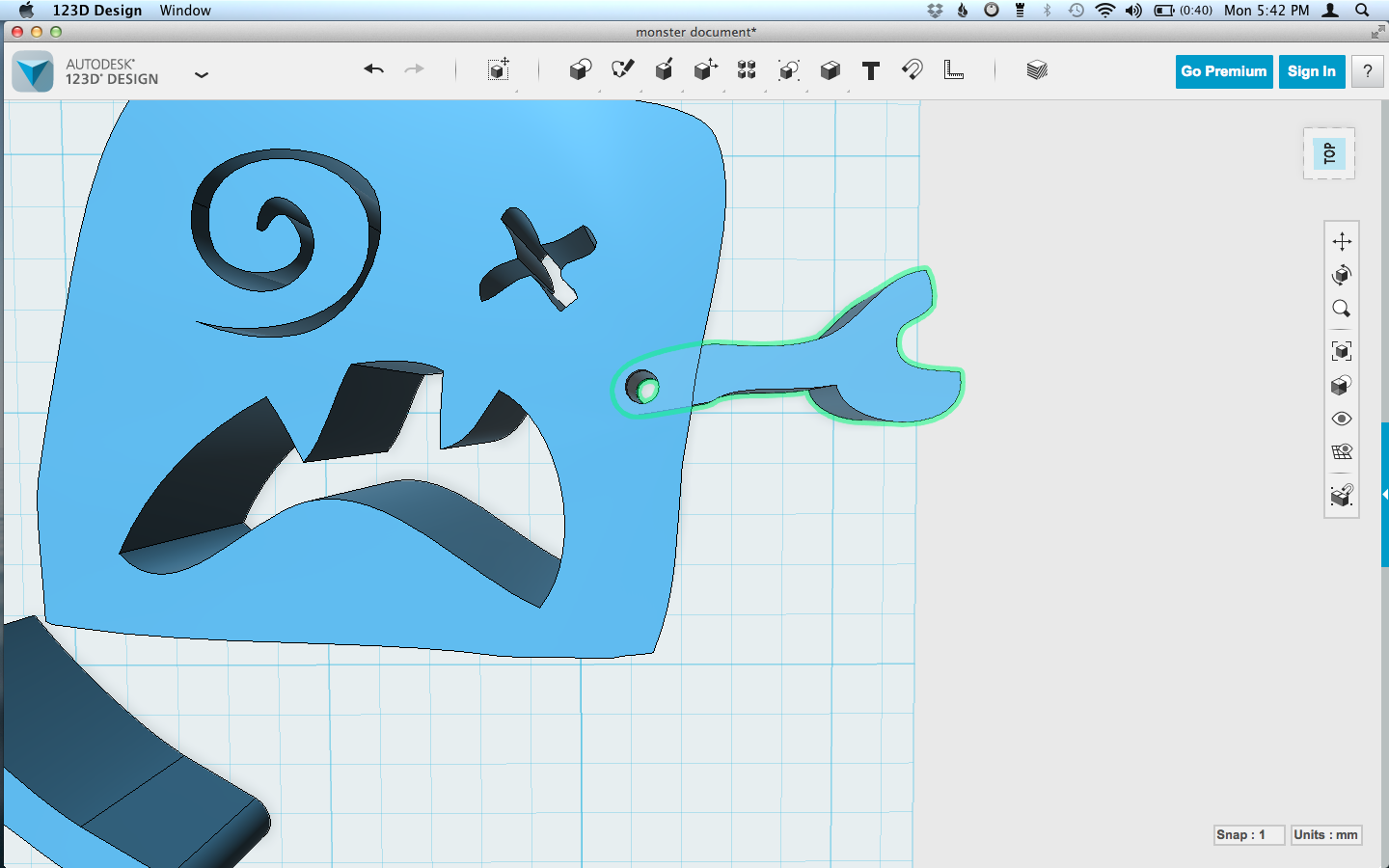Select the Pan navigation tool

point(1342,241)
